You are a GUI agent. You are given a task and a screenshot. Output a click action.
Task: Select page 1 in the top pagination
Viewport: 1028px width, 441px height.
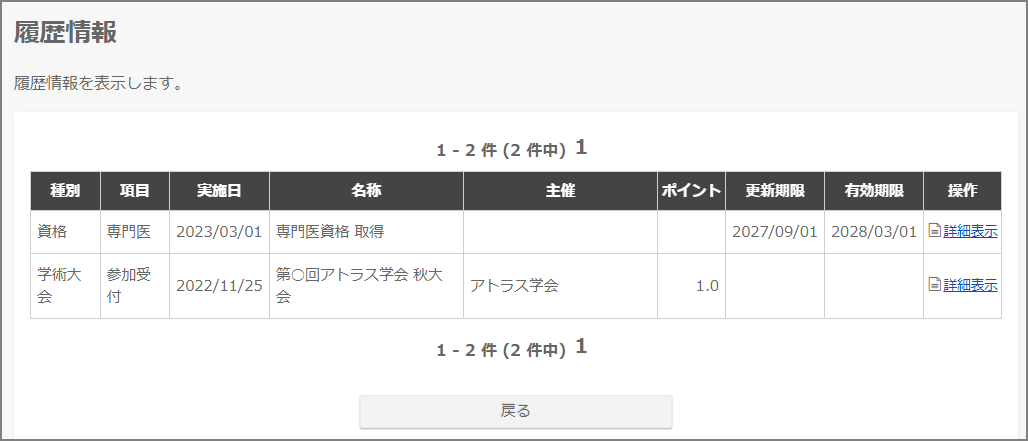coord(581,148)
